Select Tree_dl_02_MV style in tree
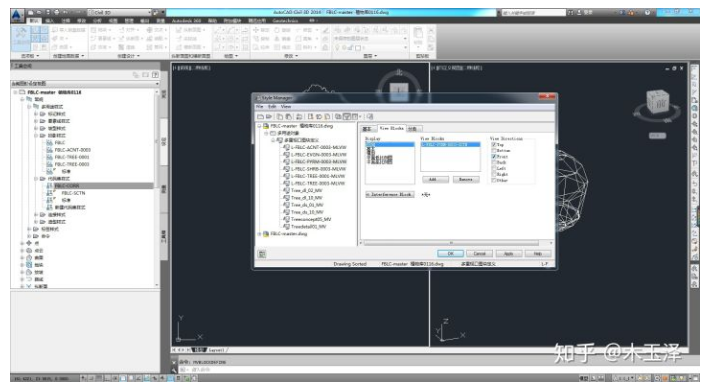709x387 pixels. (x=306, y=190)
